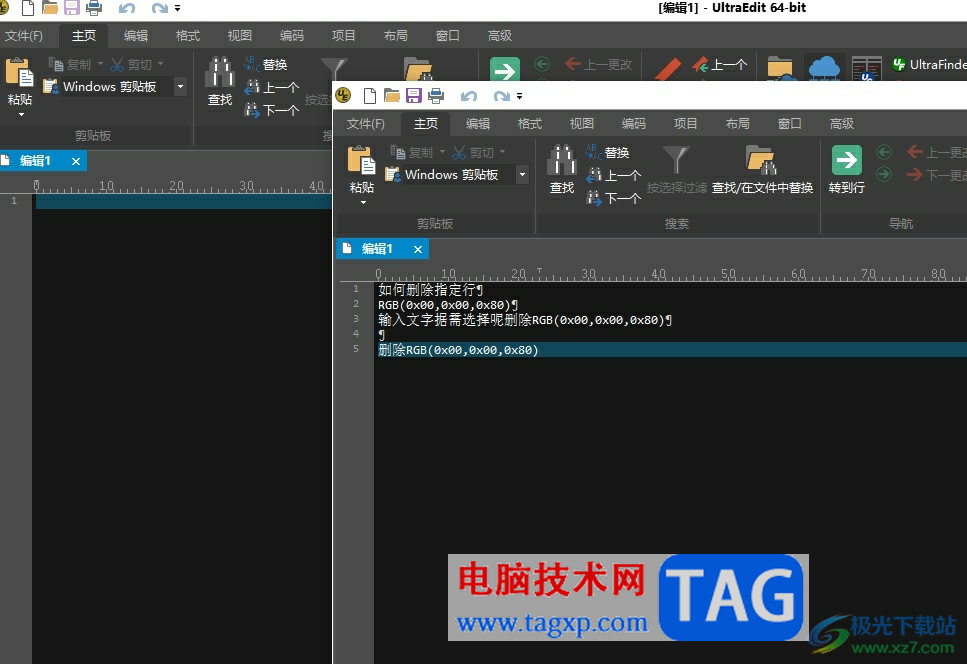Expand Cut dropdown arrow in front window
The height and width of the screenshot is (664, 967).
click(502, 152)
